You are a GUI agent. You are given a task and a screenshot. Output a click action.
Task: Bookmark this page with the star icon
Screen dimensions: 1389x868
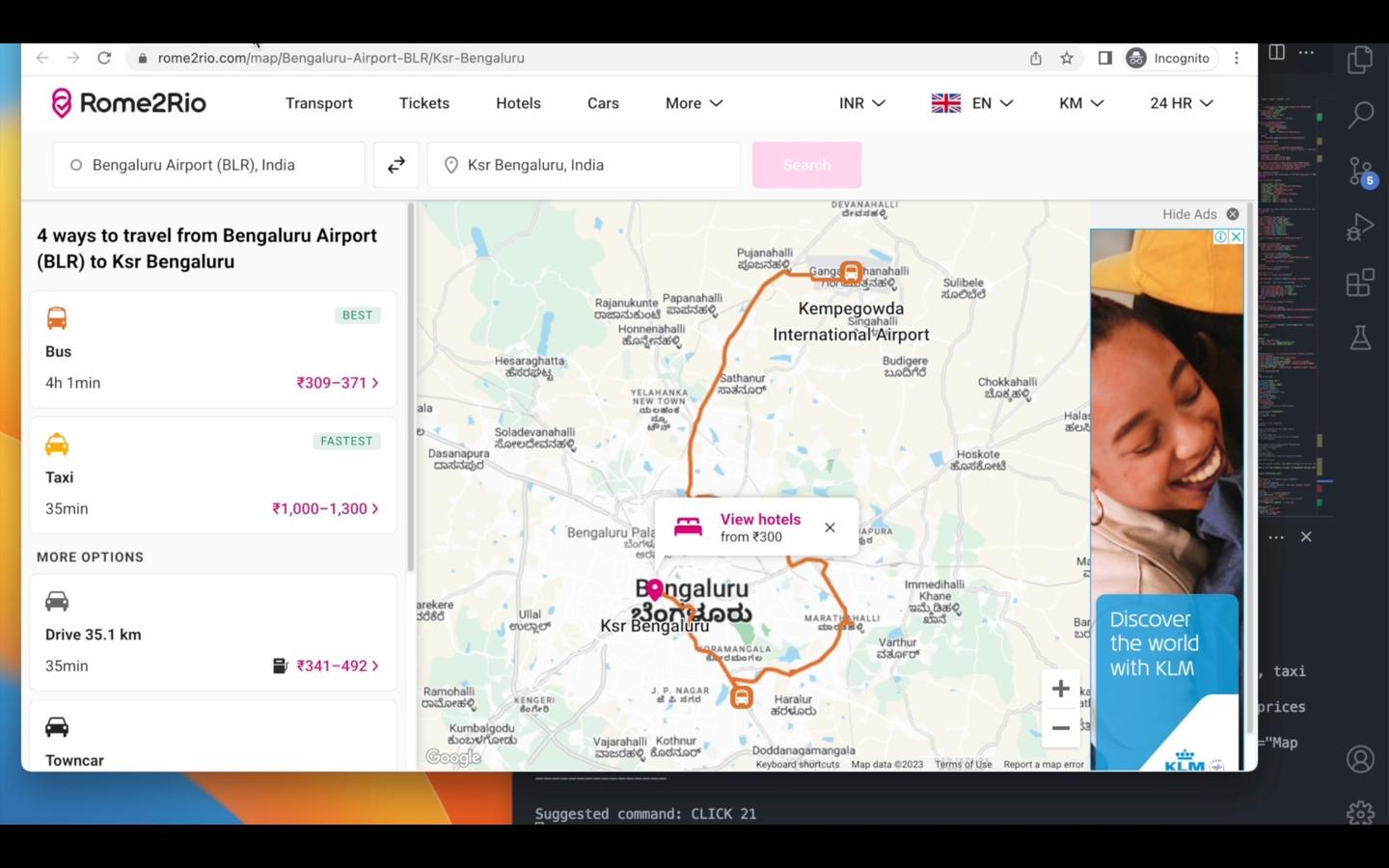coord(1067,58)
